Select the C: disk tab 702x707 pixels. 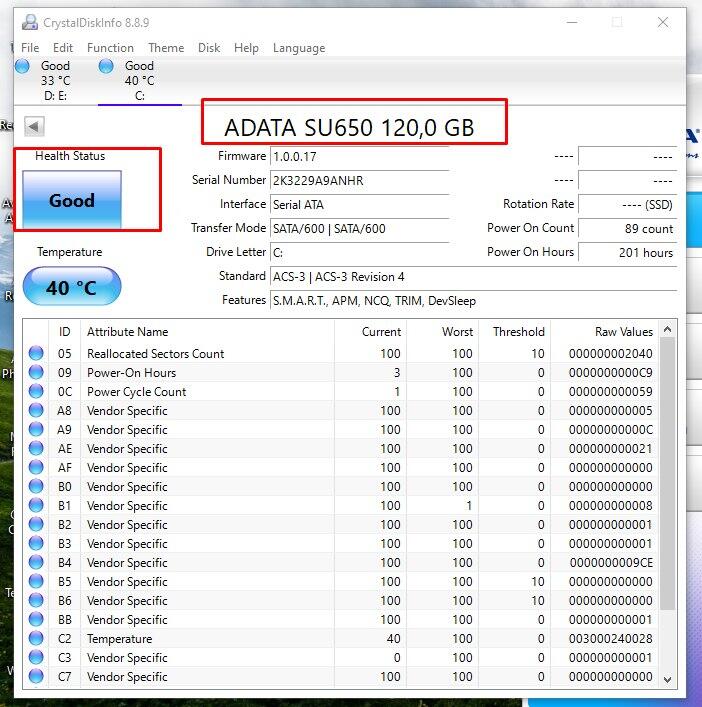[x=140, y=80]
